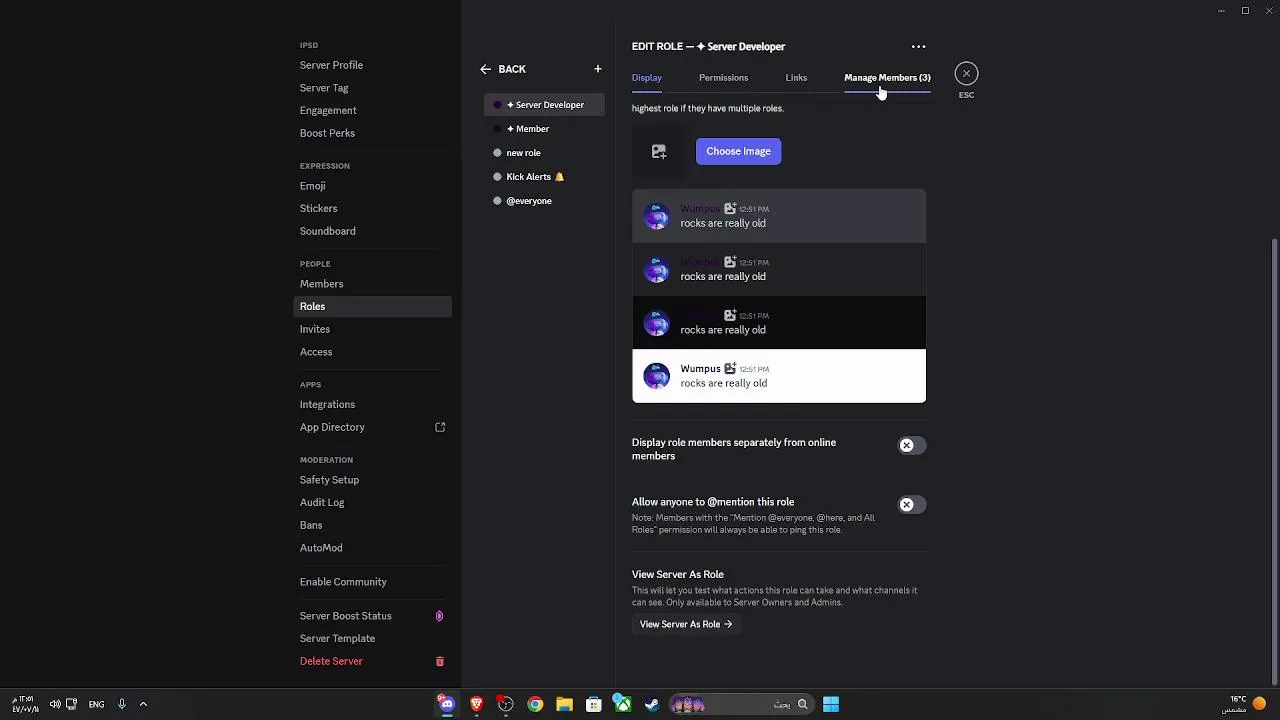
Task: Click the taskbar icon with the red badge
Action: (506, 704)
